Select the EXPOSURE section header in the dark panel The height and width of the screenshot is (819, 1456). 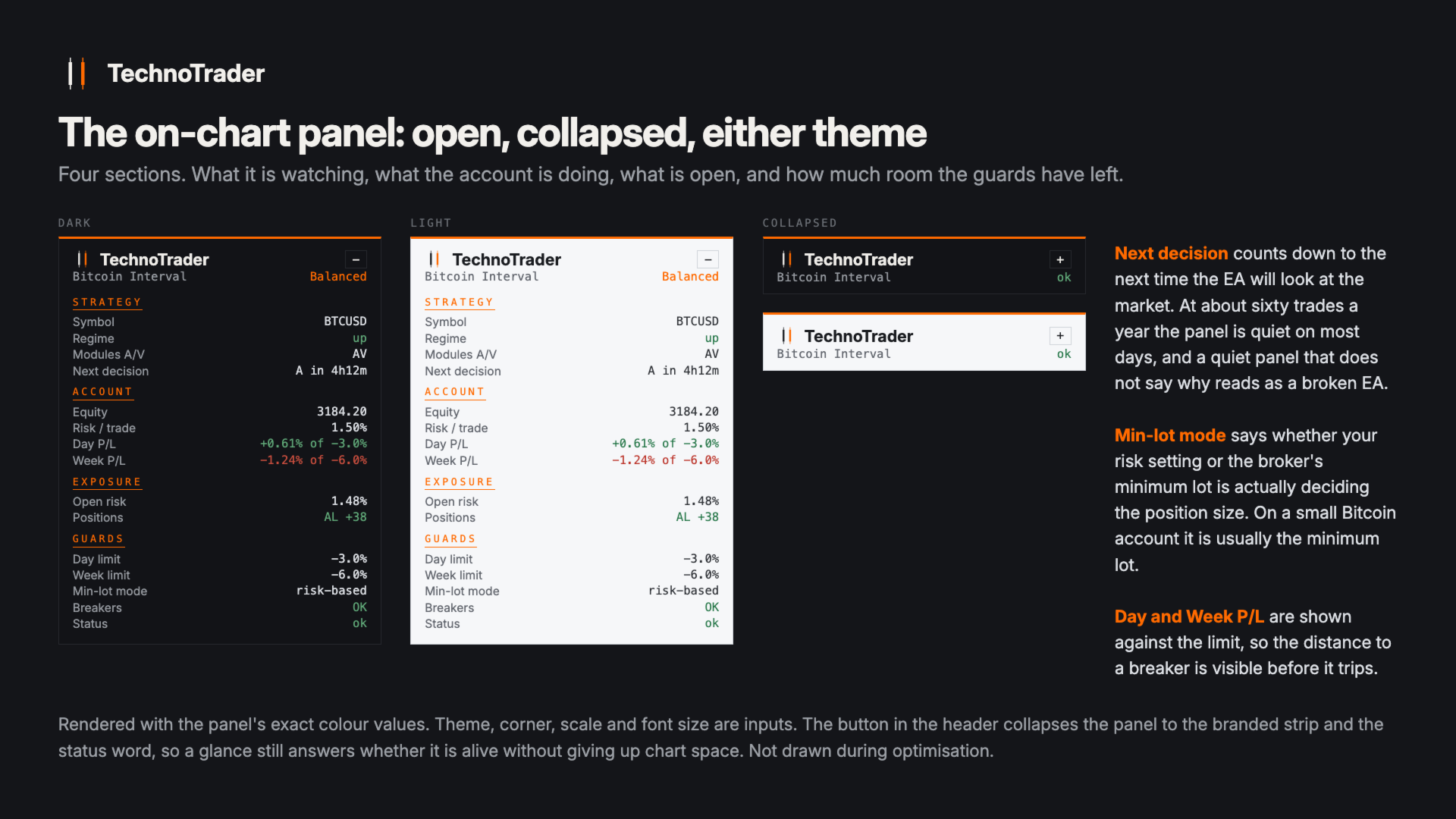pyautogui.click(x=107, y=482)
